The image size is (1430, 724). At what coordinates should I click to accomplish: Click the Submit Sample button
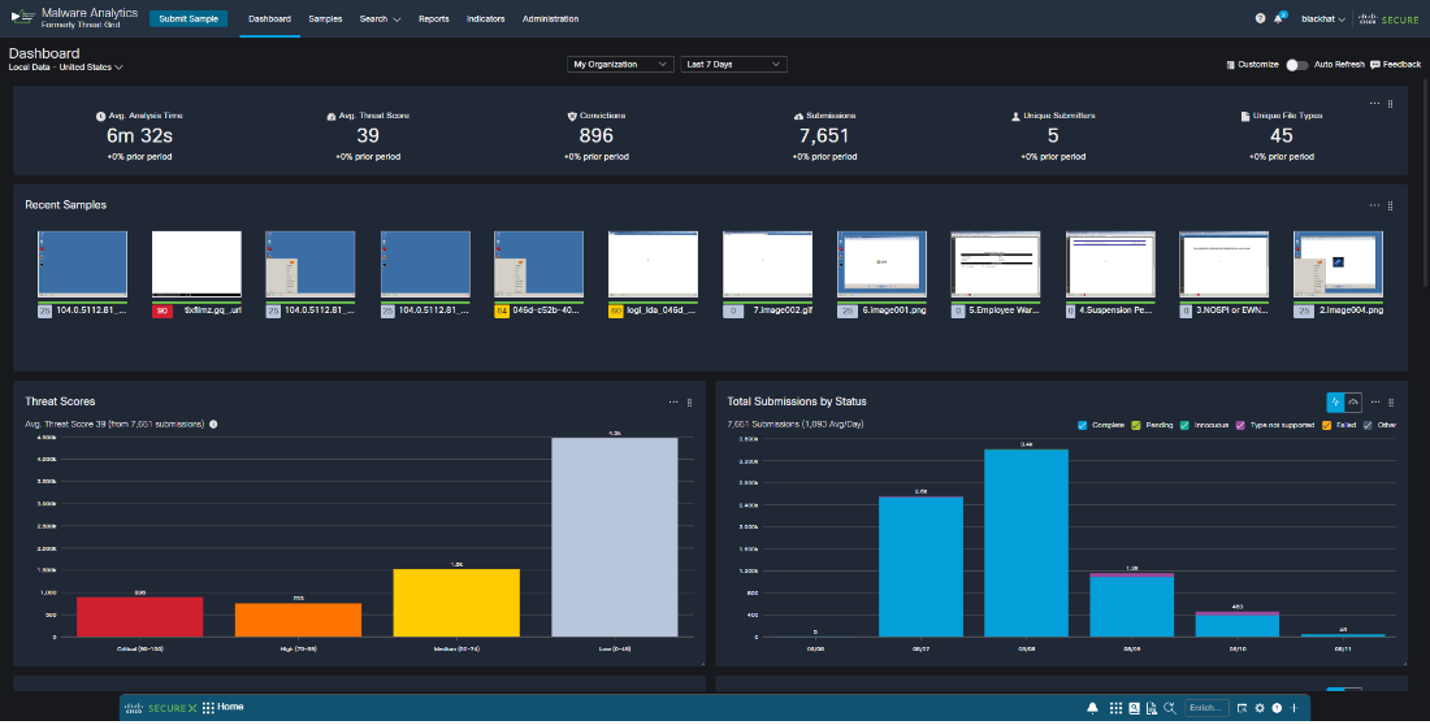tap(188, 19)
